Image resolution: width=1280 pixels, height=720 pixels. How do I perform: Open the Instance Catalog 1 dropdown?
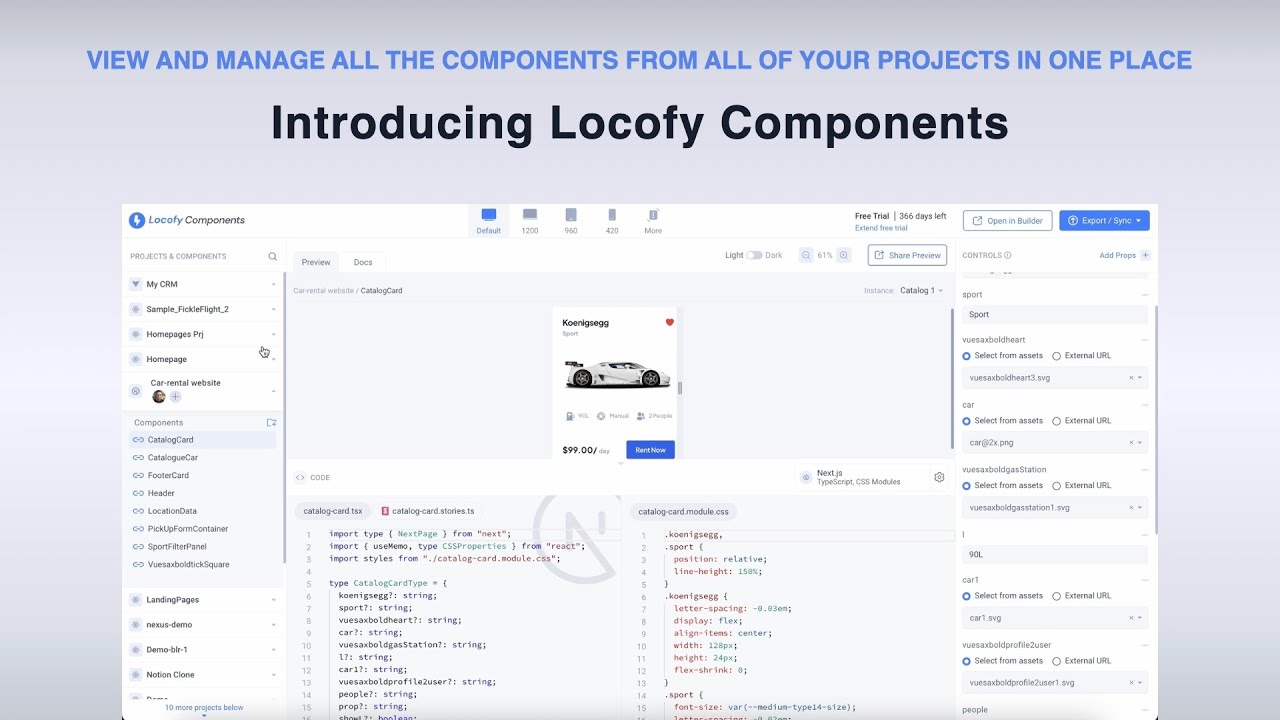click(921, 290)
